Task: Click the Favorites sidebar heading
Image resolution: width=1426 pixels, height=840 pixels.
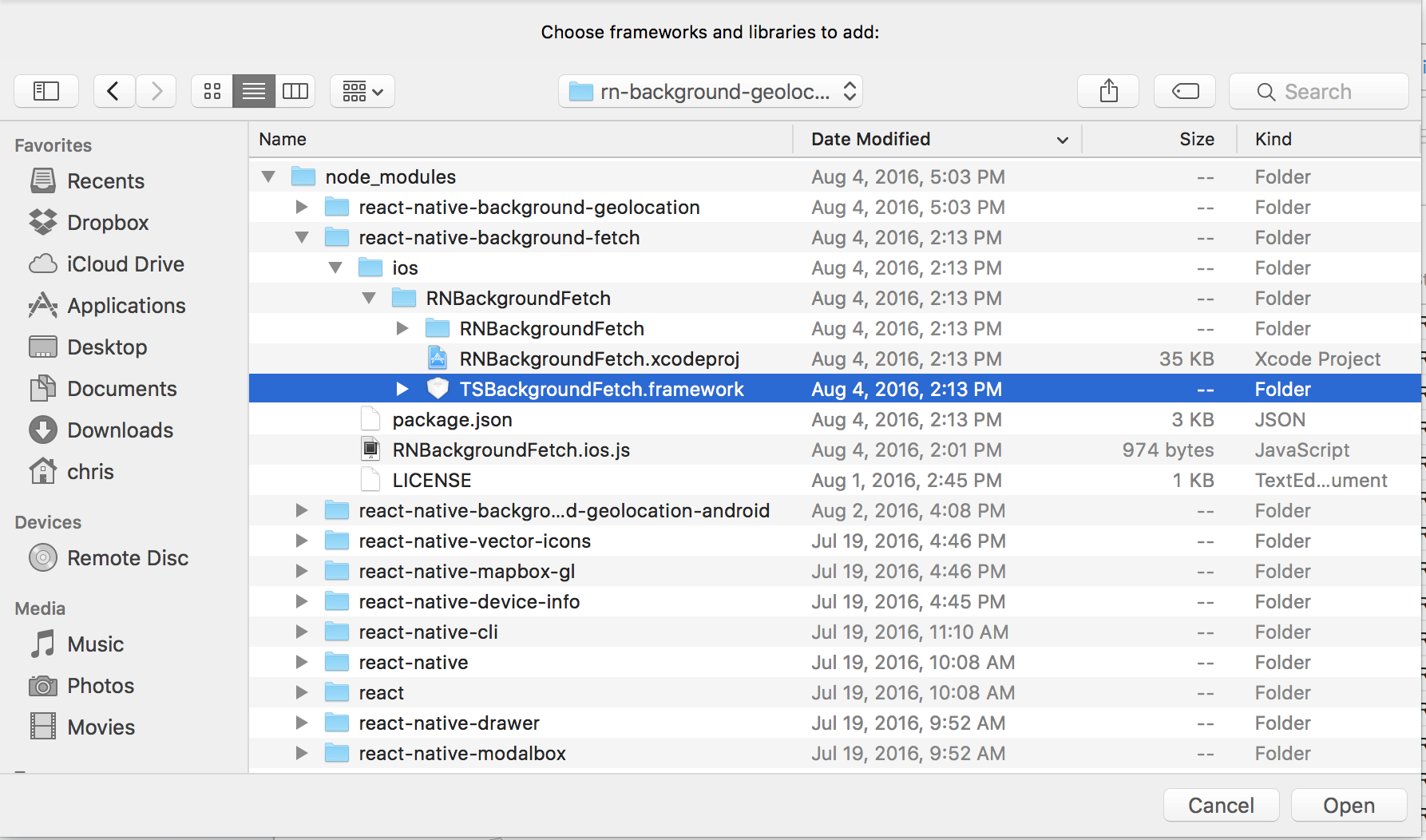Action: click(53, 145)
